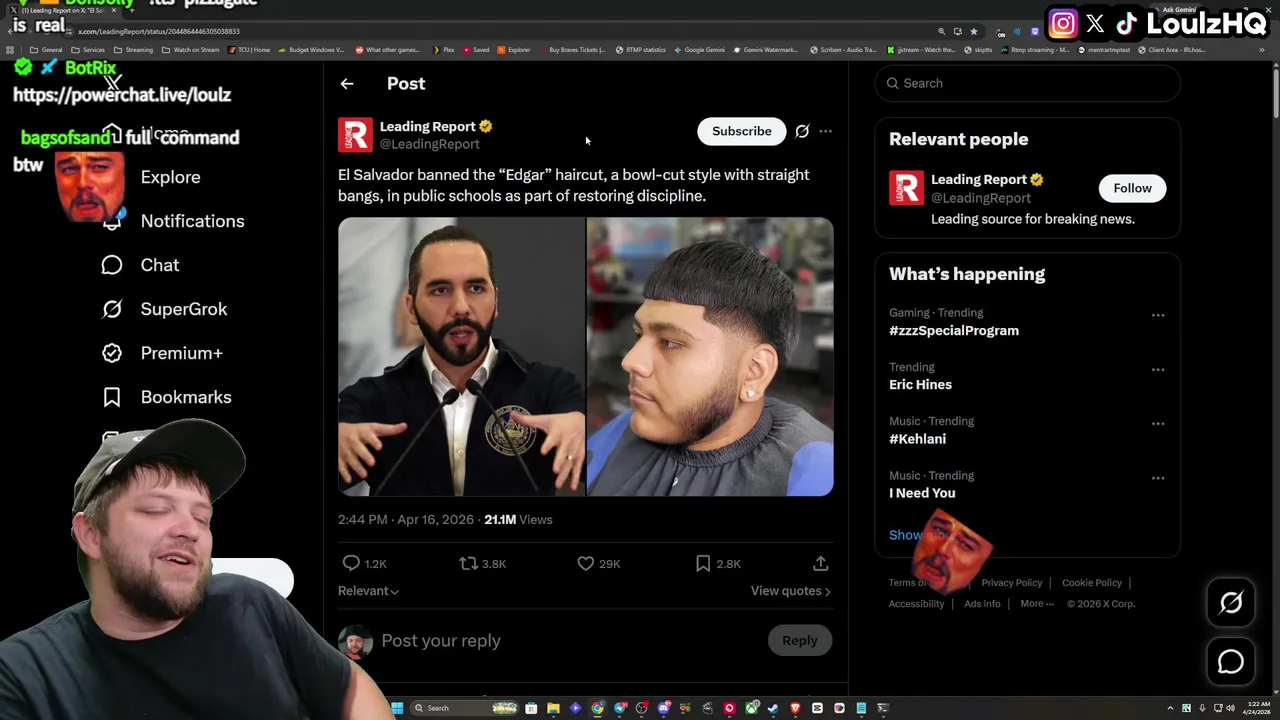
Task: Open more options for #zzzSpecialProgram trend
Action: pyautogui.click(x=1157, y=315)
